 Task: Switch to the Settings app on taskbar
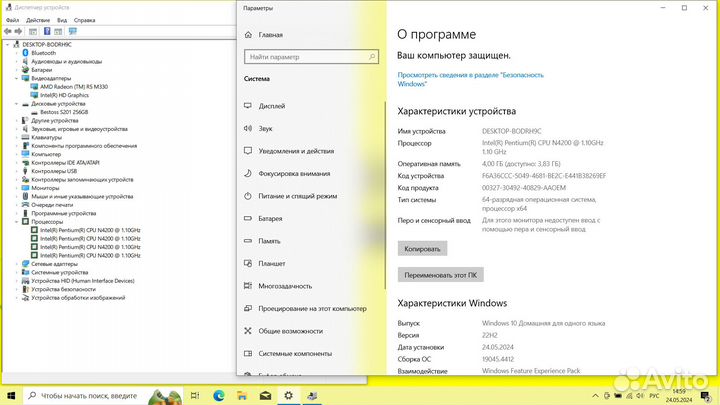click(x=288, y=395)
